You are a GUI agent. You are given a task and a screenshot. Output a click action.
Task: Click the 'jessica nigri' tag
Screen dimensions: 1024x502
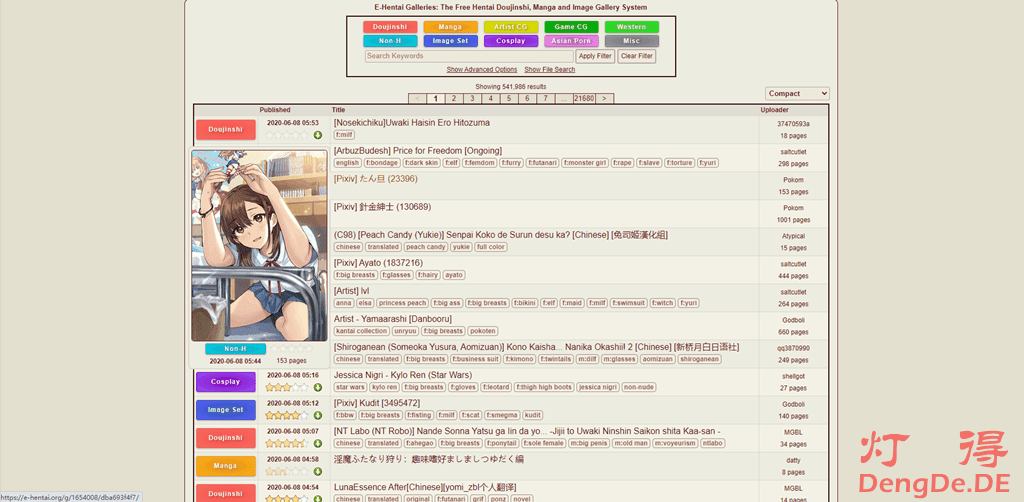(x=598, y=387)
